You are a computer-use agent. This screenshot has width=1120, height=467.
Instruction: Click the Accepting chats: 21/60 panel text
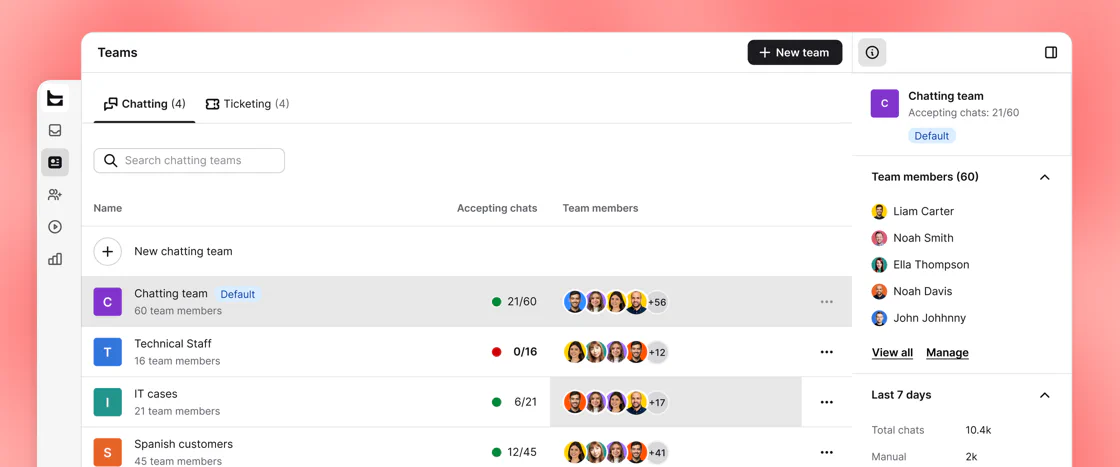coord(964,113)
